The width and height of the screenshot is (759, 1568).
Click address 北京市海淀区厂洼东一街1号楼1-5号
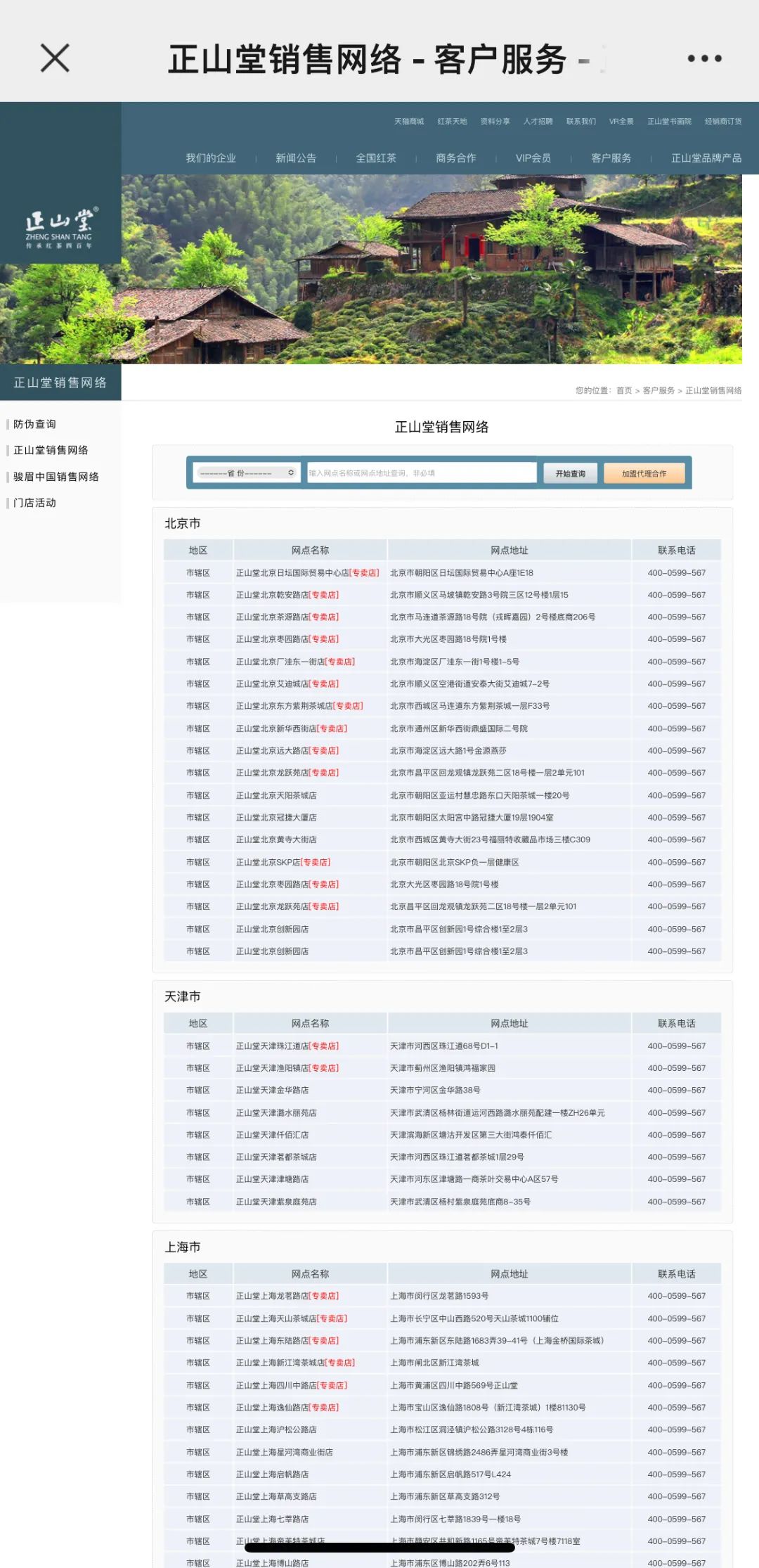point(455,662)
